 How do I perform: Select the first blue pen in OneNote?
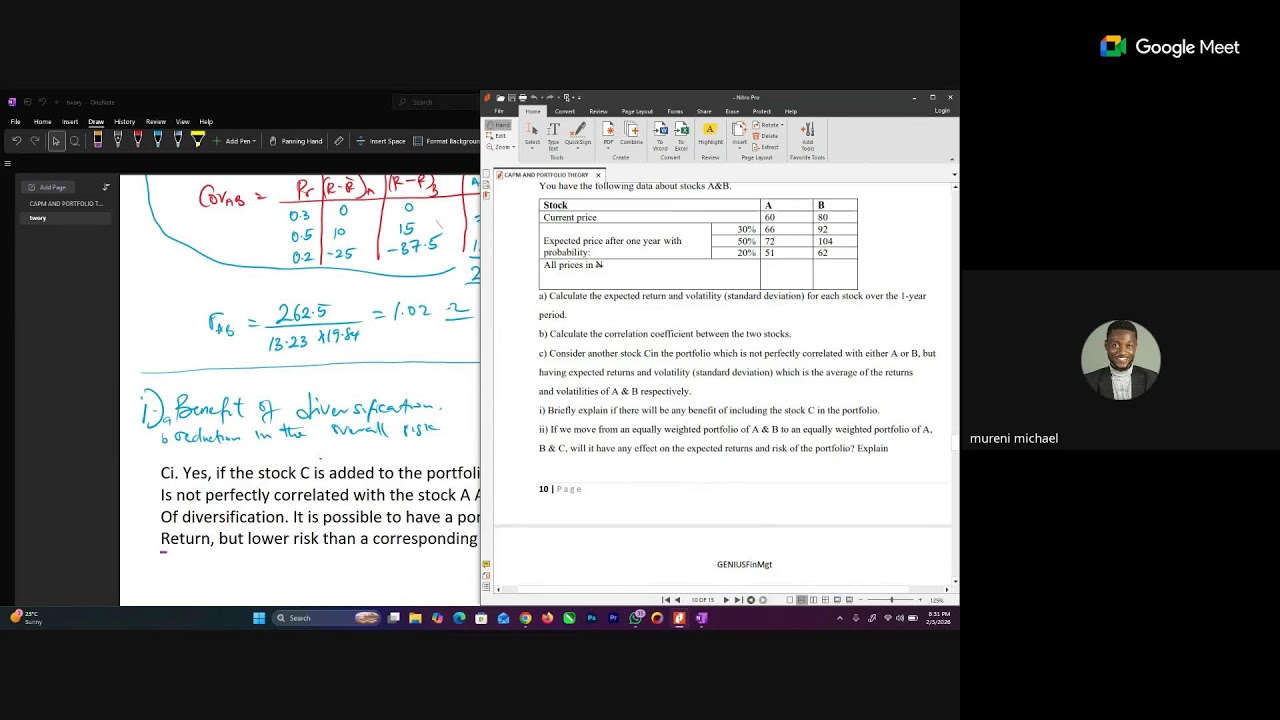[x=158, y=140]
